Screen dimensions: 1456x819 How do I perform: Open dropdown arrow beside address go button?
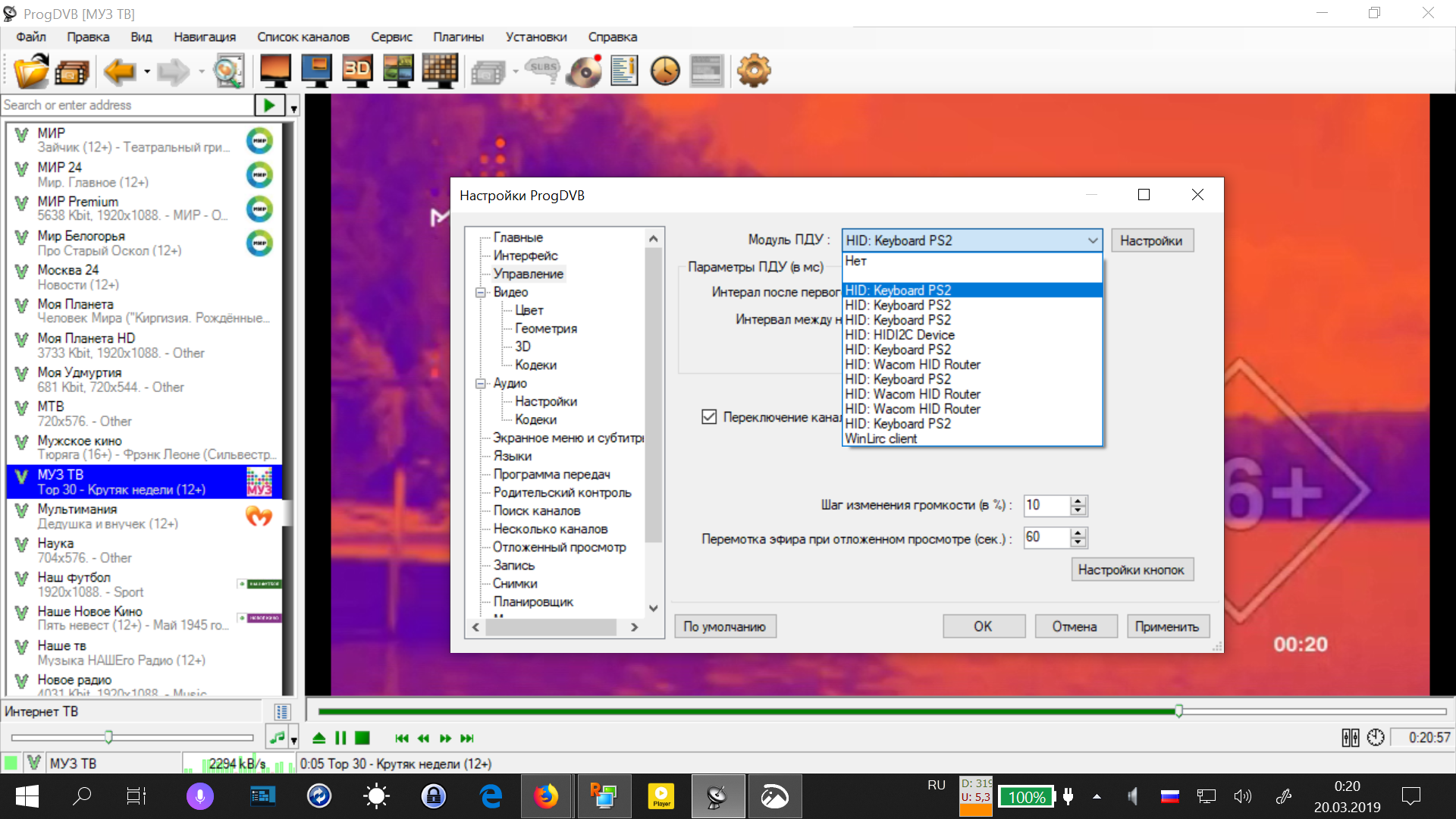(x=293, y=107)
